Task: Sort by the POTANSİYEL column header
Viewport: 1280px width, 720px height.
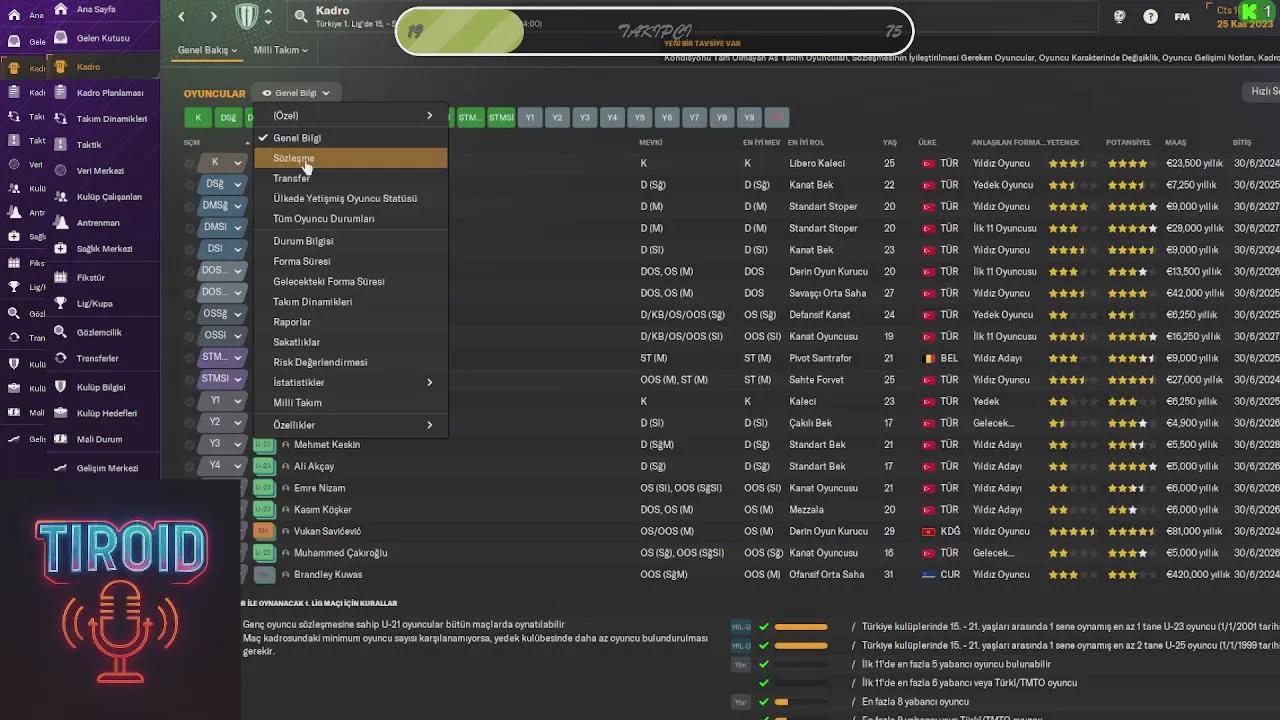Action: click(1128, 143)
